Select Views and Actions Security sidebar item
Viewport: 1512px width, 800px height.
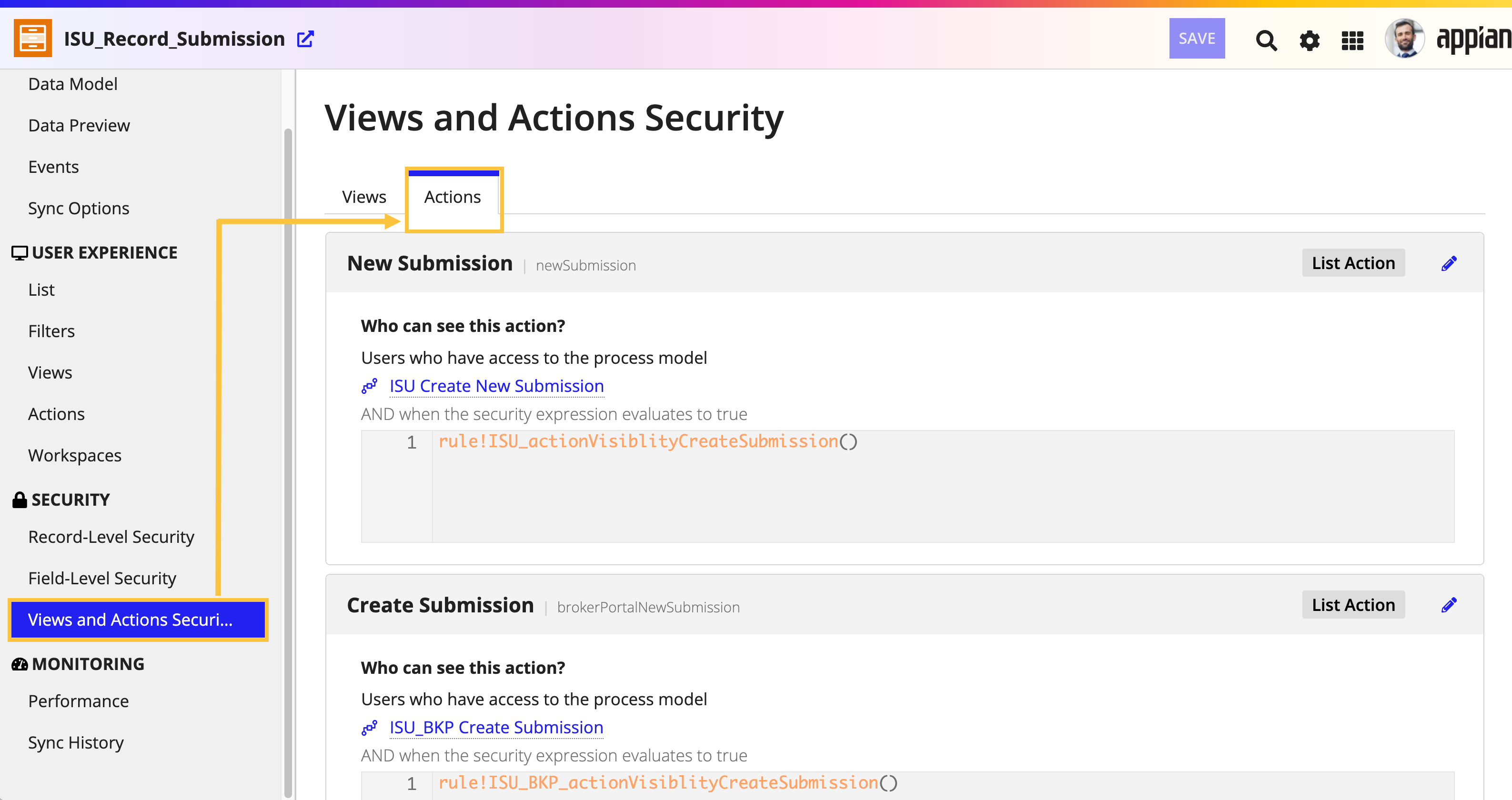[x=138, y=620]
